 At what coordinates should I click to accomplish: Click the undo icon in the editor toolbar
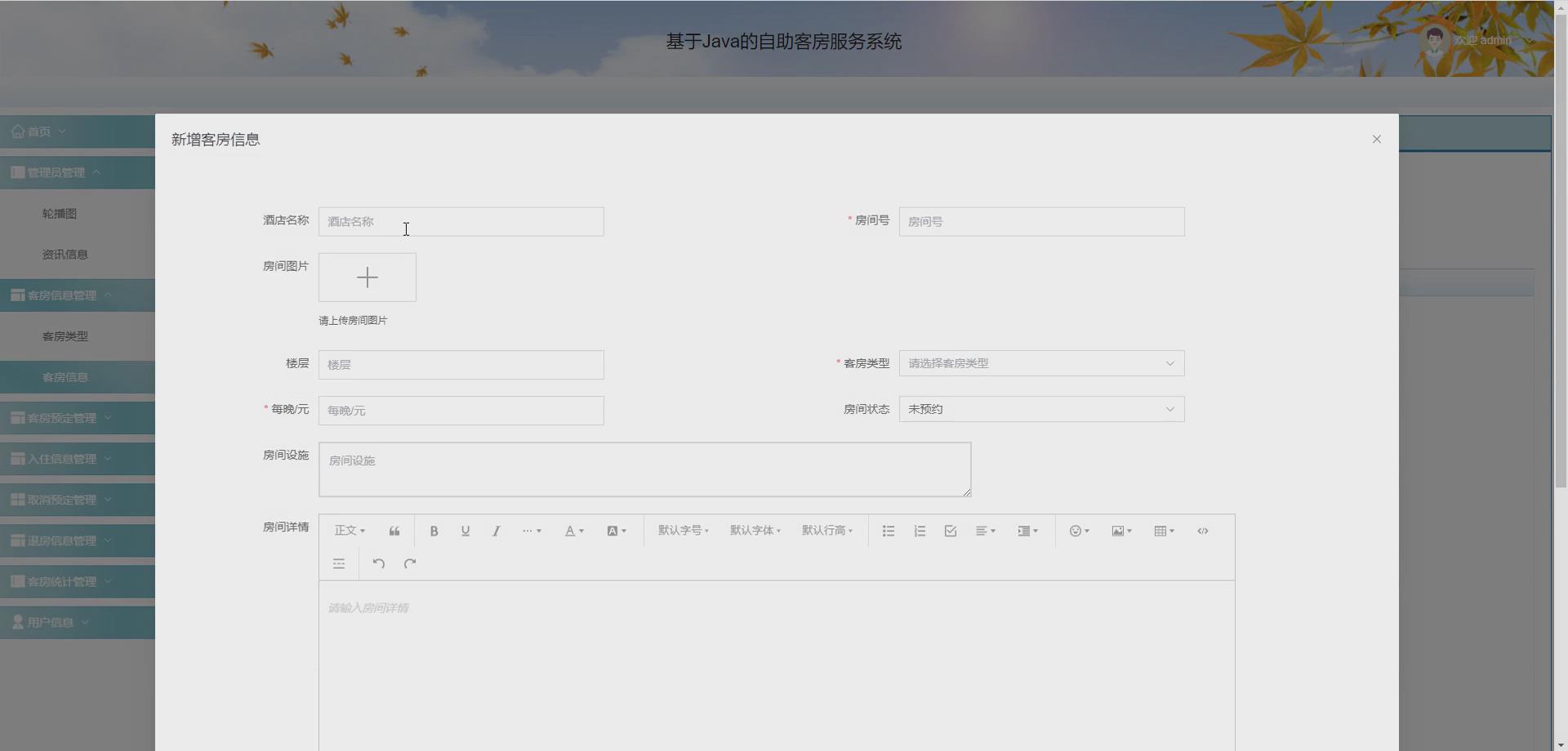(x=377, y=563)
